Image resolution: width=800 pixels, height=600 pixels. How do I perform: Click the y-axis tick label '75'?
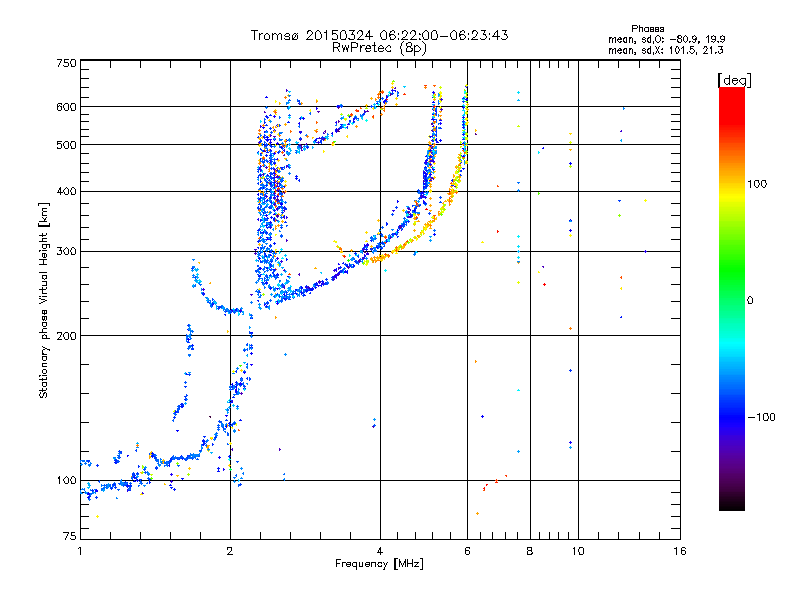pyautogui.click(x=70, y=536)
